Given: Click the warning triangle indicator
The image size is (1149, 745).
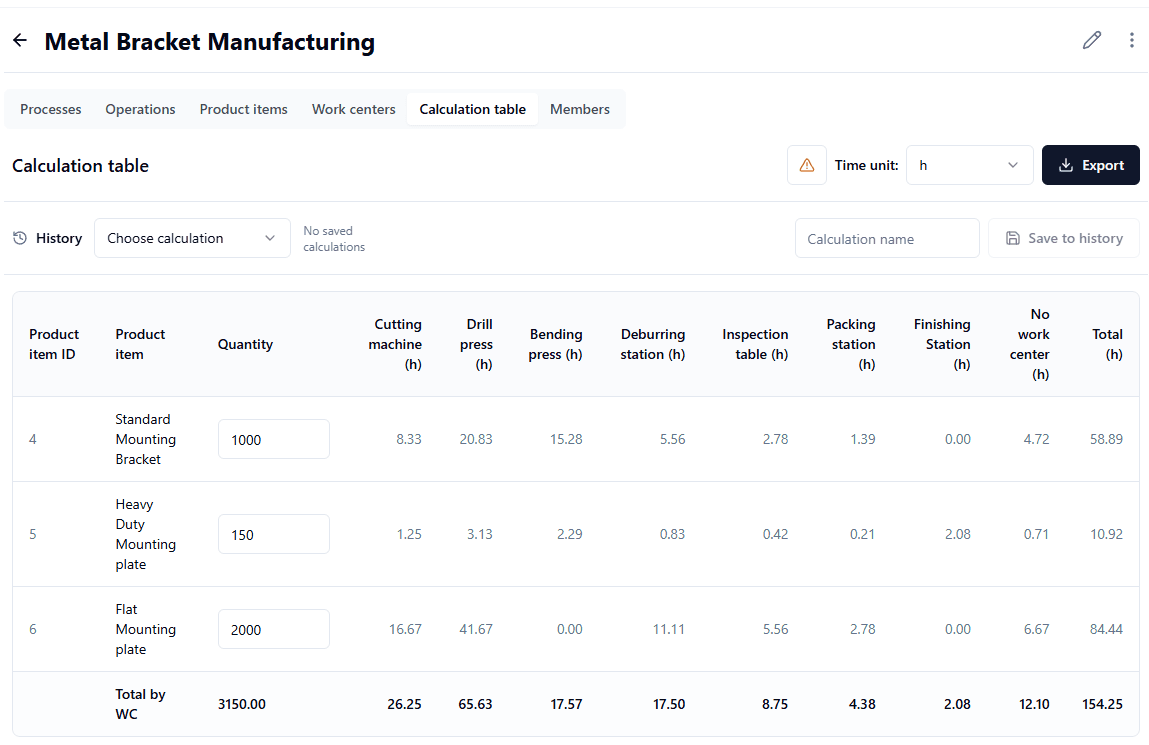Looking at the screenshot, I should pyautogui.click(x=806, y=164).
